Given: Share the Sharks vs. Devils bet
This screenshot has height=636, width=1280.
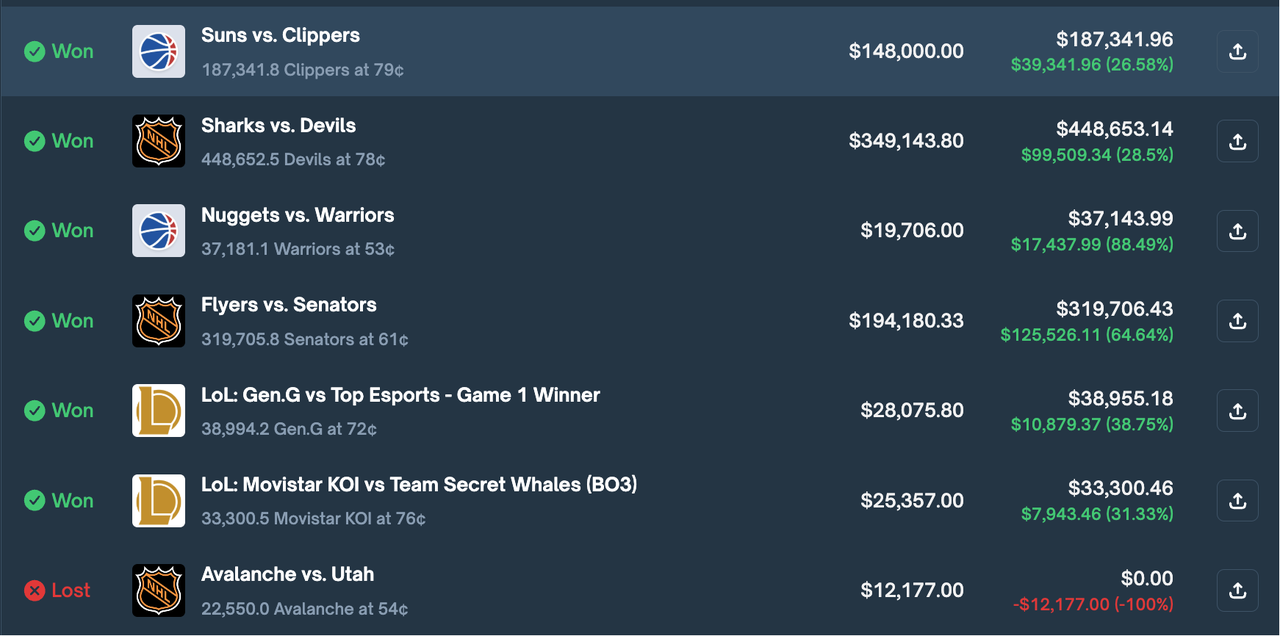Looking at the screenshot, I should [x=1237, y=141].
